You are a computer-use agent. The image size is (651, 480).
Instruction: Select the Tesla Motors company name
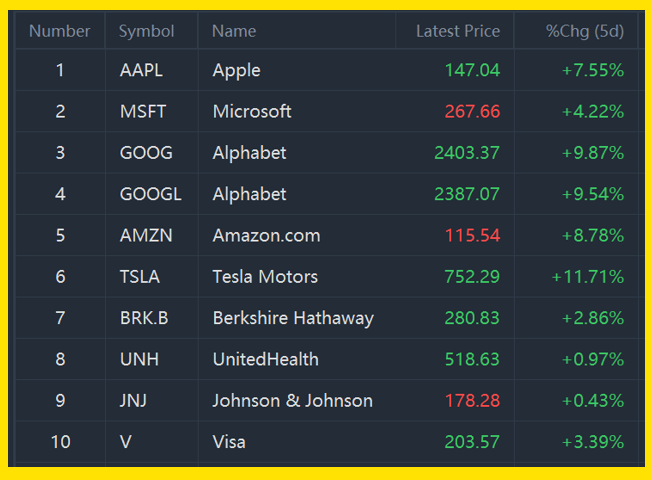(265, 277)
